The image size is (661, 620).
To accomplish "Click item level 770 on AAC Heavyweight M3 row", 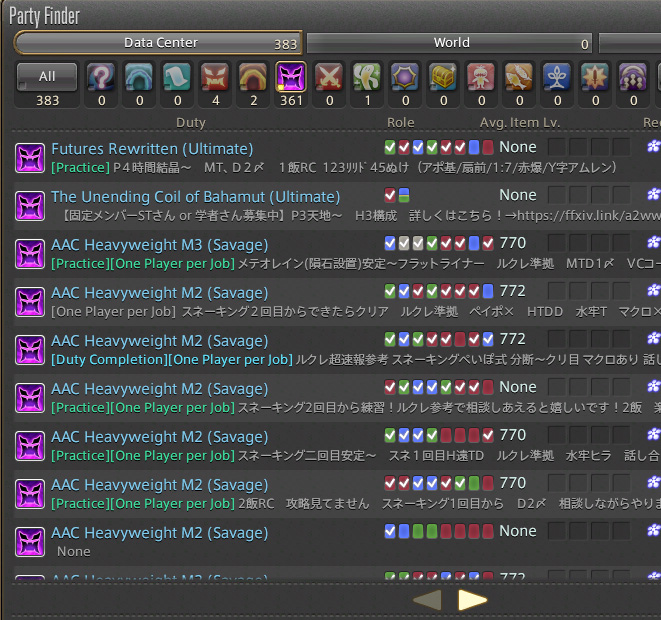I will (513, 243).
